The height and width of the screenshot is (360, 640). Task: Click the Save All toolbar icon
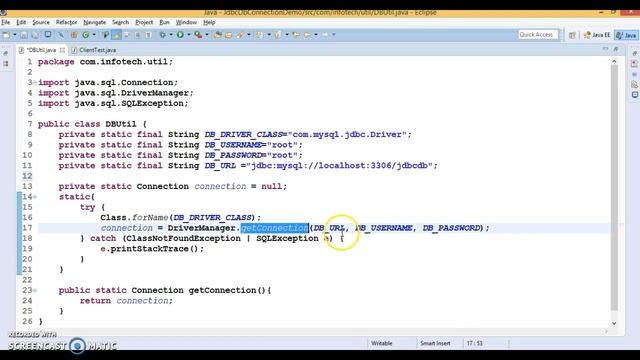tap(35, 35)
